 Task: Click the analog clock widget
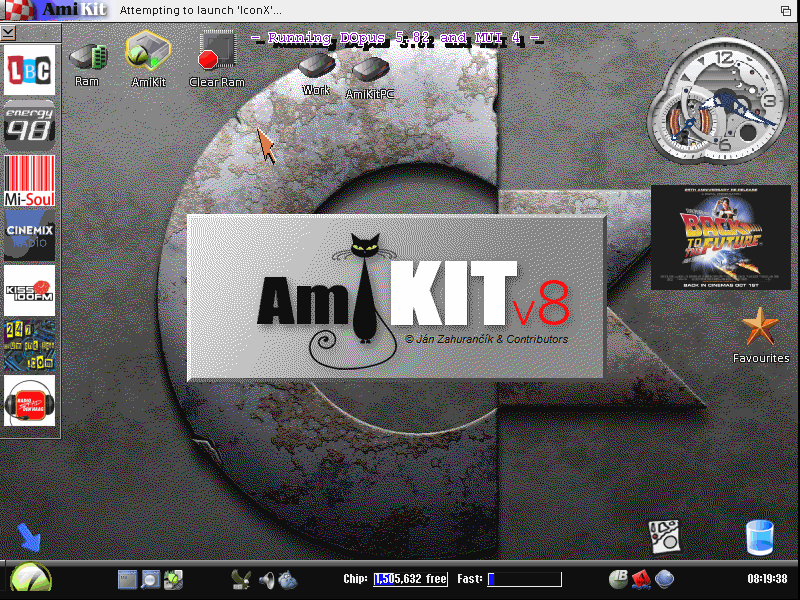(x=719, y=105)
